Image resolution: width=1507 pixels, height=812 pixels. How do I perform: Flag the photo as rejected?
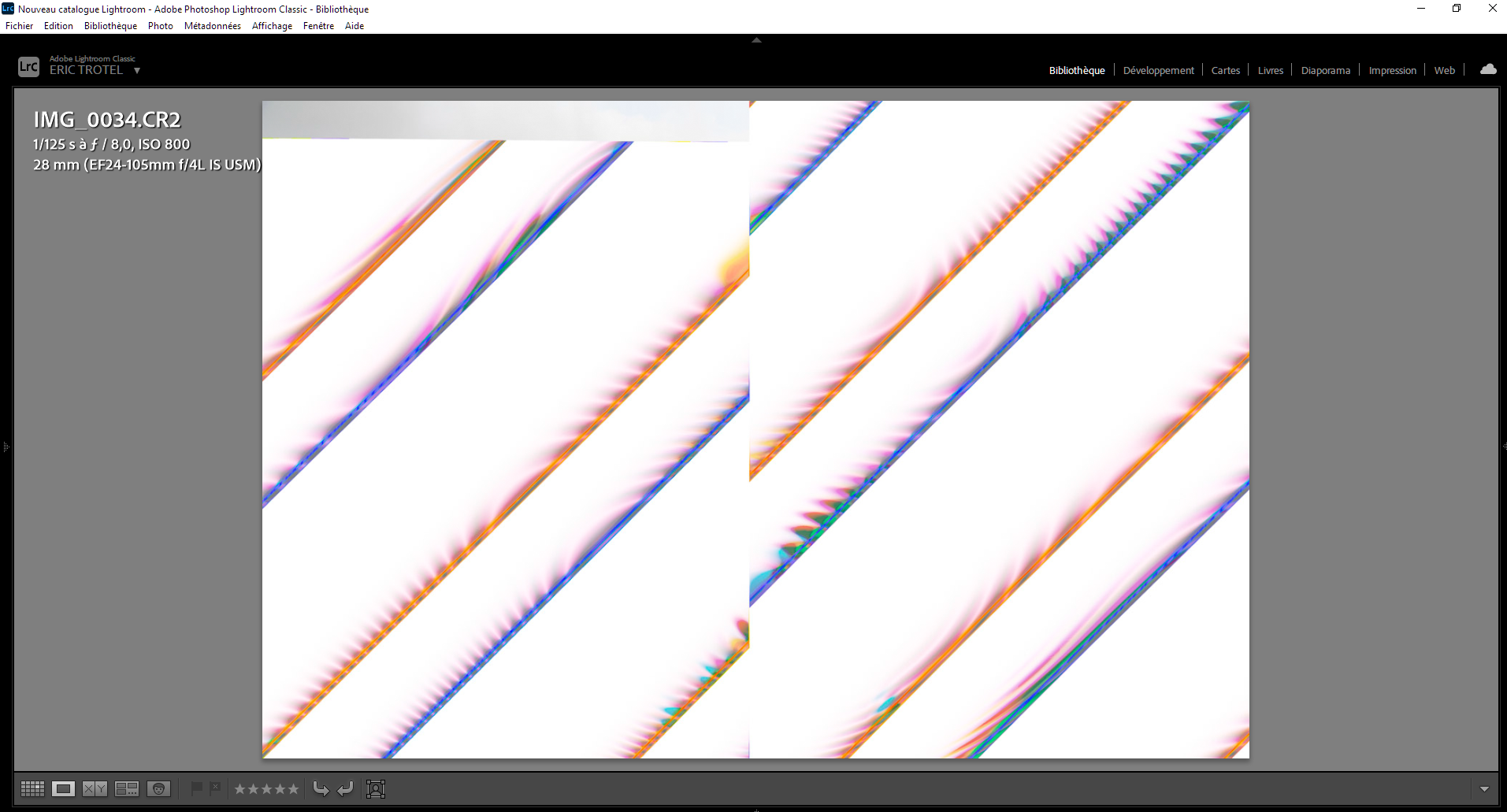click(215, 788)
